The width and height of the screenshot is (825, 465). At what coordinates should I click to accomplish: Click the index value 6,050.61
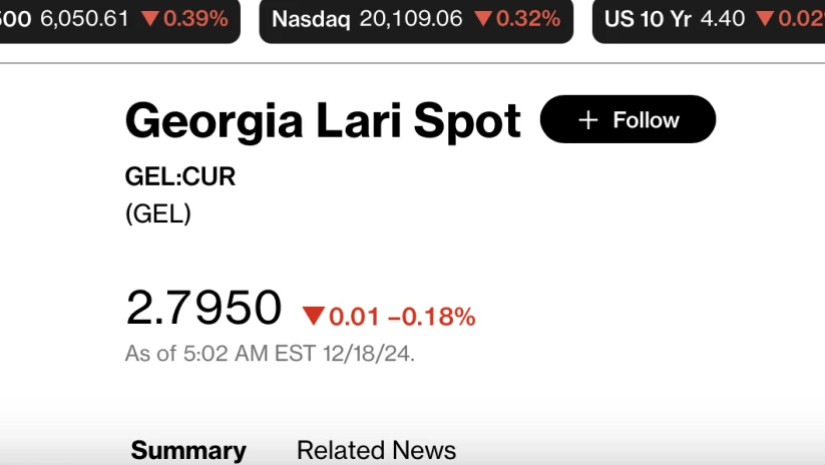(x=84, y=19)
